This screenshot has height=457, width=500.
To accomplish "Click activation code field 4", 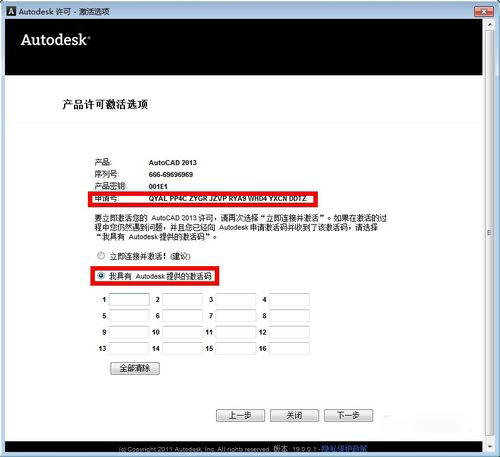I will (x=289, y=299).
